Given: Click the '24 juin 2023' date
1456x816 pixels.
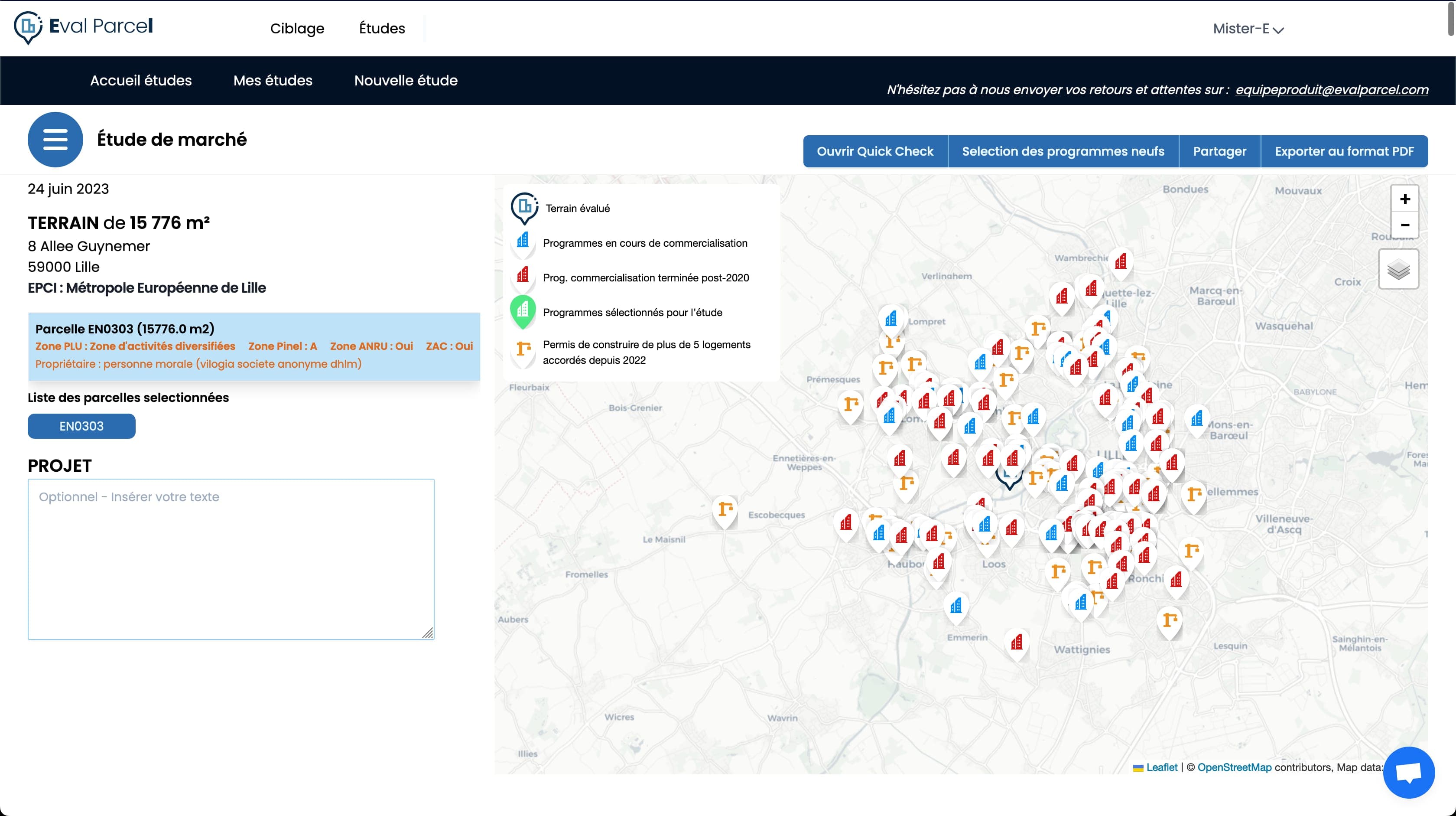Looking at the screenshot, I should click(68, 189).
